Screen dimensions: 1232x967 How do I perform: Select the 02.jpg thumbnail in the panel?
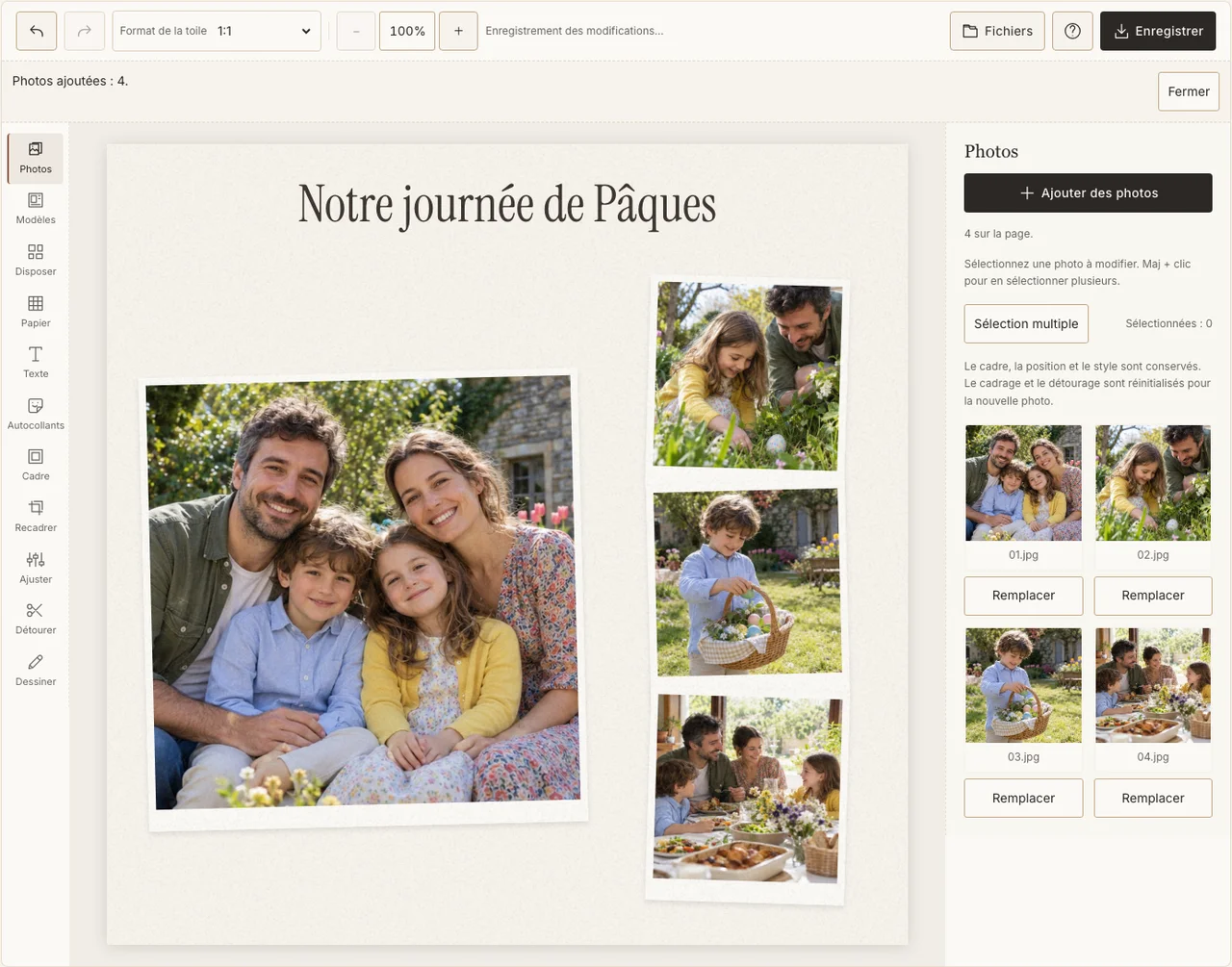tap(1153, 483)
